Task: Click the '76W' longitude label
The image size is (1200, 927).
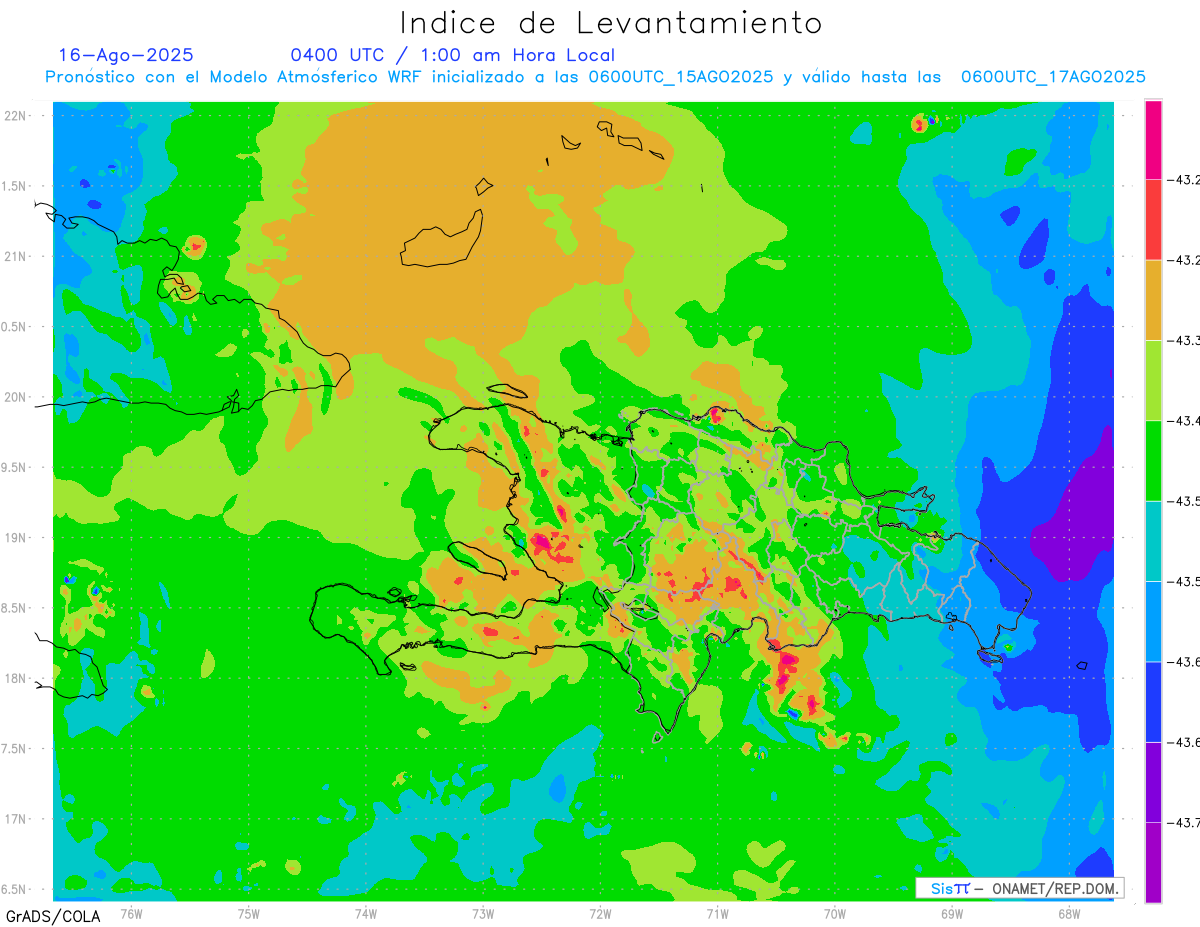Action: pos(131,913)
